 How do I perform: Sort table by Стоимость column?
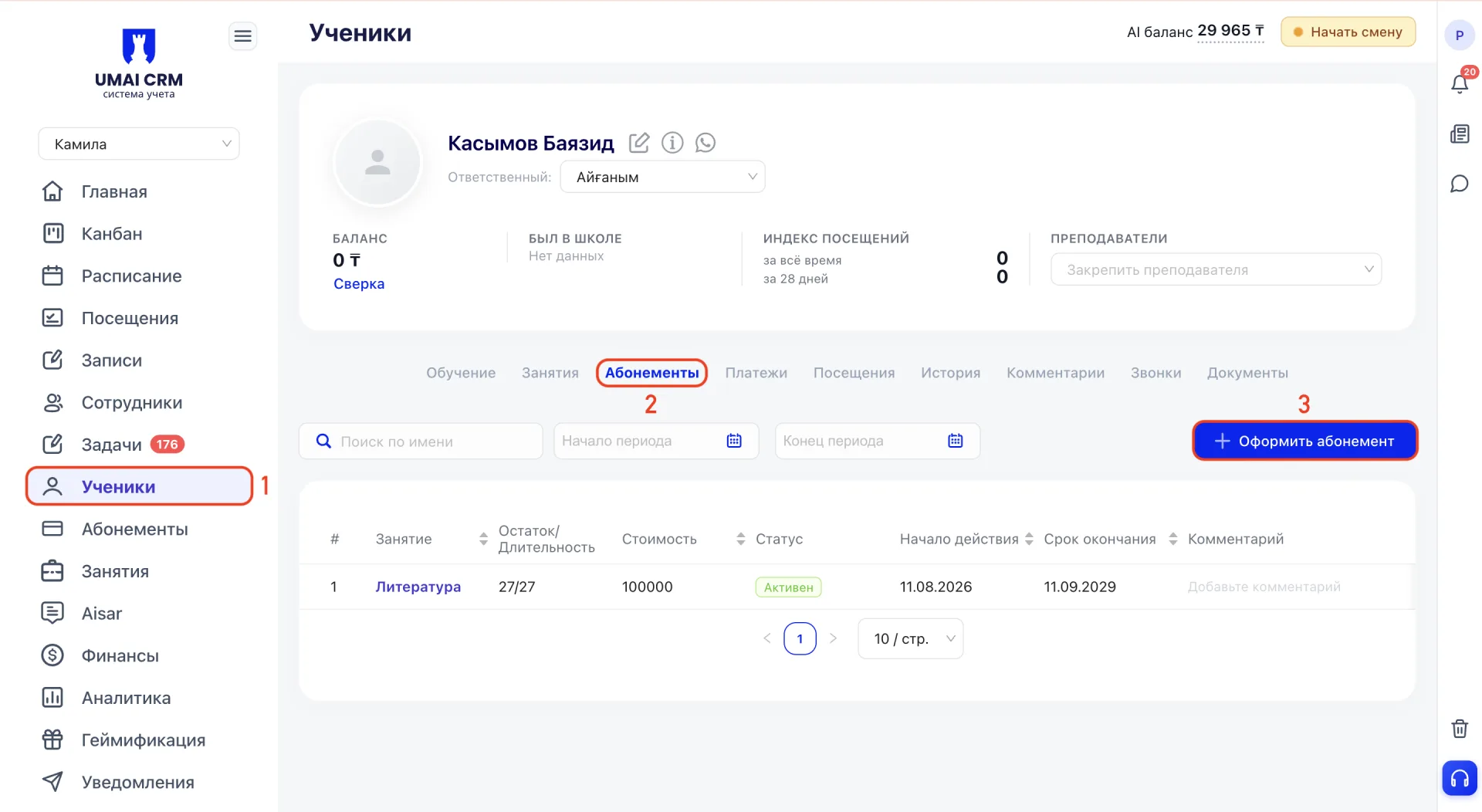click(741, 539)
